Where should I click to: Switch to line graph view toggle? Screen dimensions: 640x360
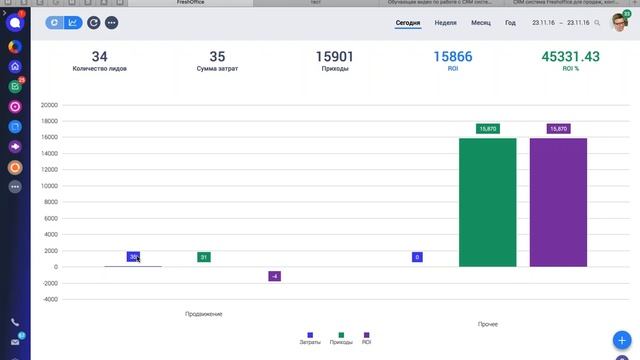coord(73,23)
